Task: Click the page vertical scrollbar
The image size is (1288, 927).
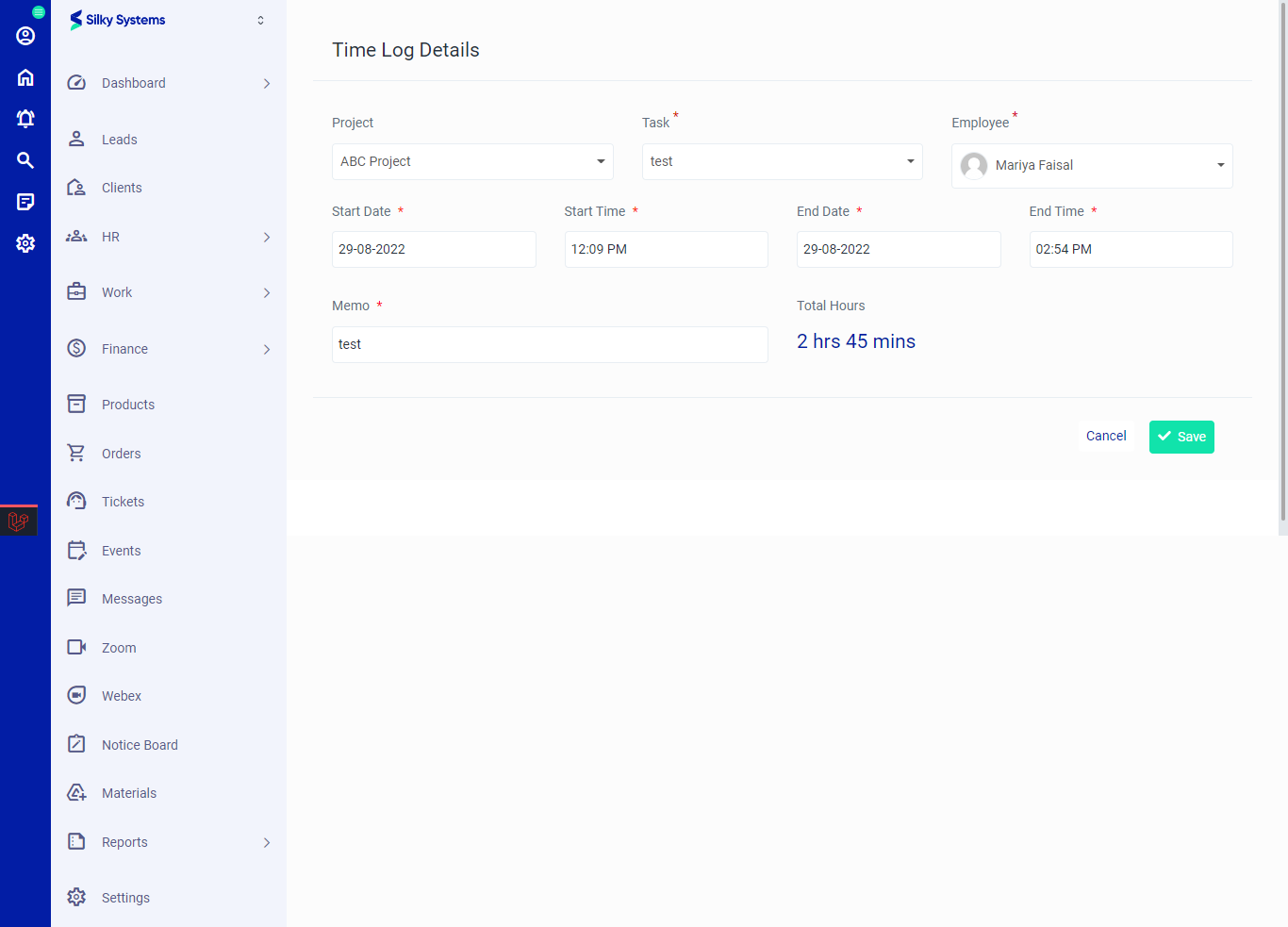Action: pyautogui.click(x=1282, y=264)
